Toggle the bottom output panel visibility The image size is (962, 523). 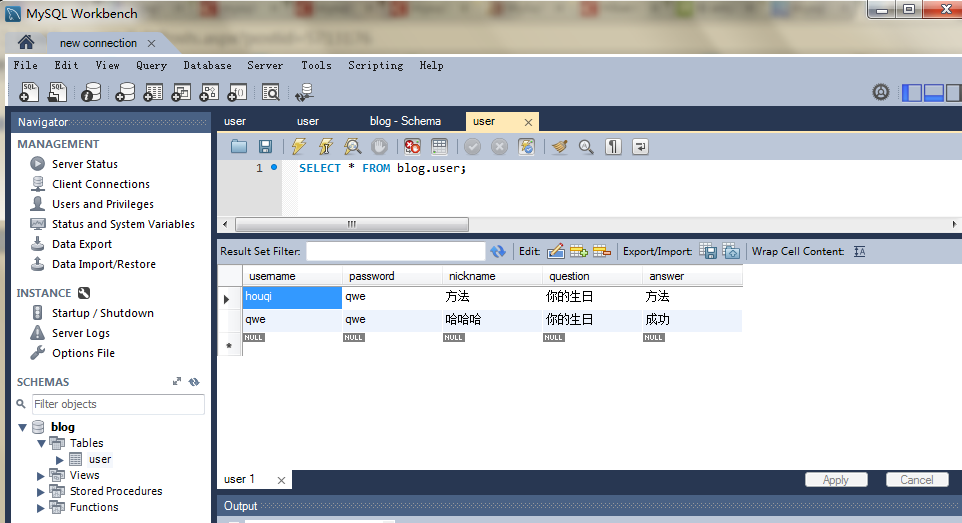click(x=933, y=93)
